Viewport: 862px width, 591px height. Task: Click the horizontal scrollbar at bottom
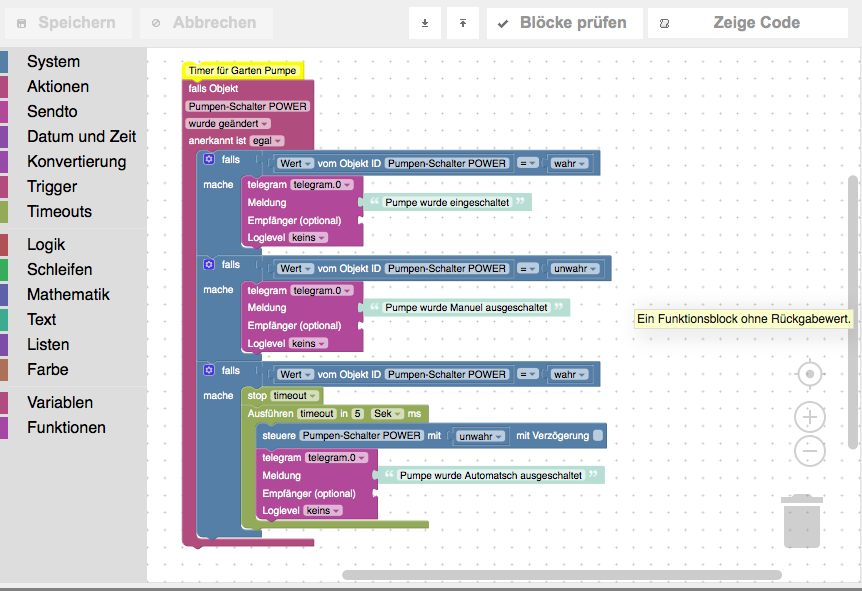point(562,575)
